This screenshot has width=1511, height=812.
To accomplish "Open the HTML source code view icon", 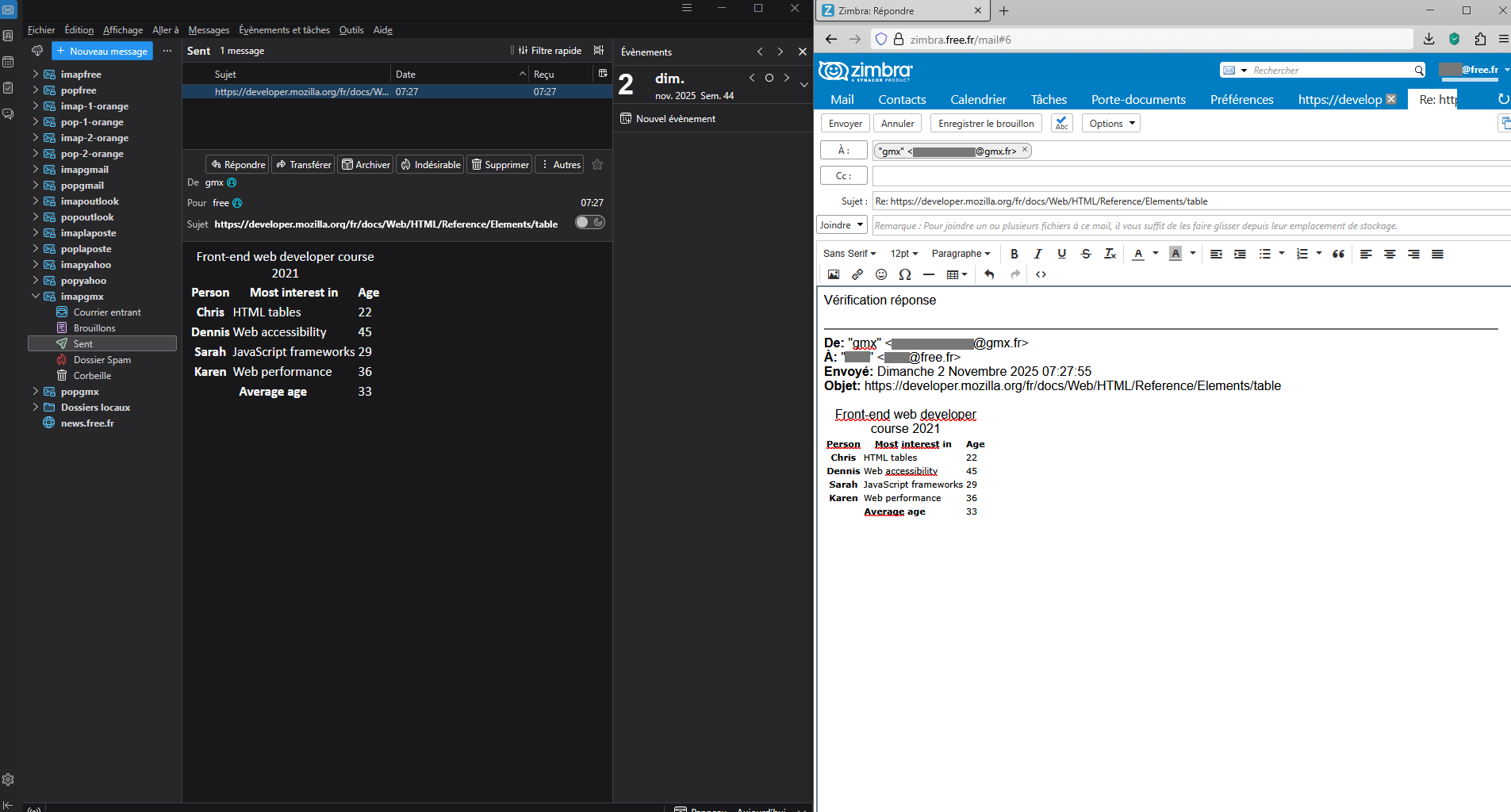I will [x=1041, y=274].
